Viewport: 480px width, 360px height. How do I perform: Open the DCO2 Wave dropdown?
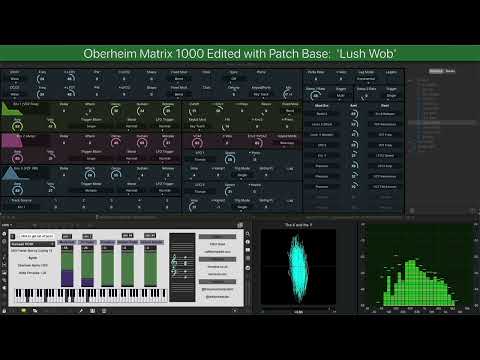(15, 94)
